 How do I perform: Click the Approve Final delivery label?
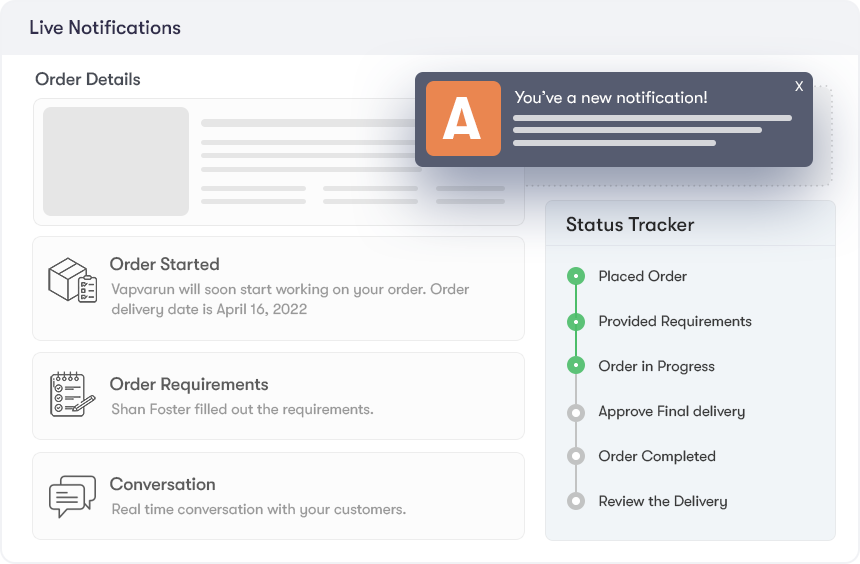[671, 411]
